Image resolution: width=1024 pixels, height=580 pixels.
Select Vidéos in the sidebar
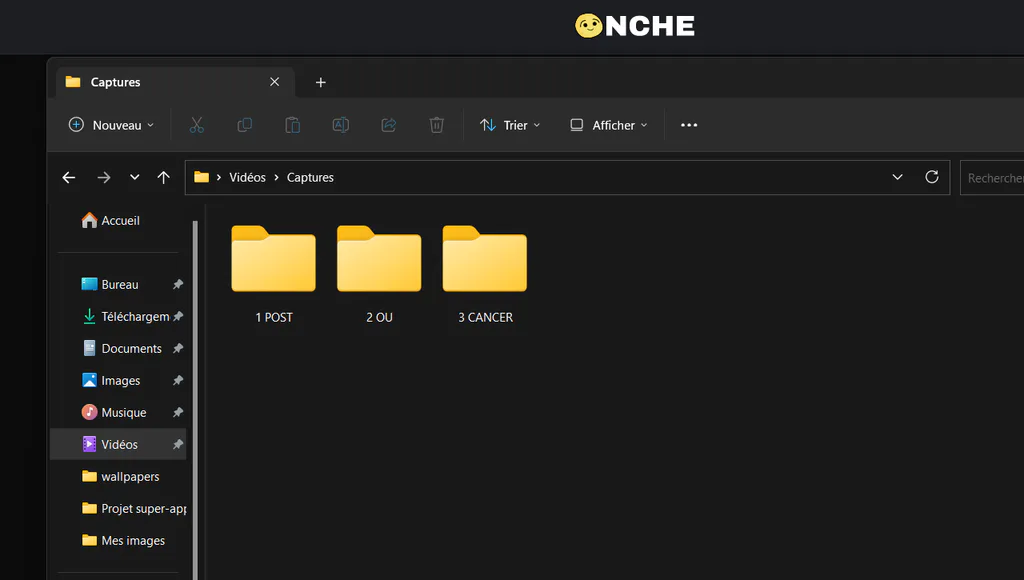(x=120, y=444)
